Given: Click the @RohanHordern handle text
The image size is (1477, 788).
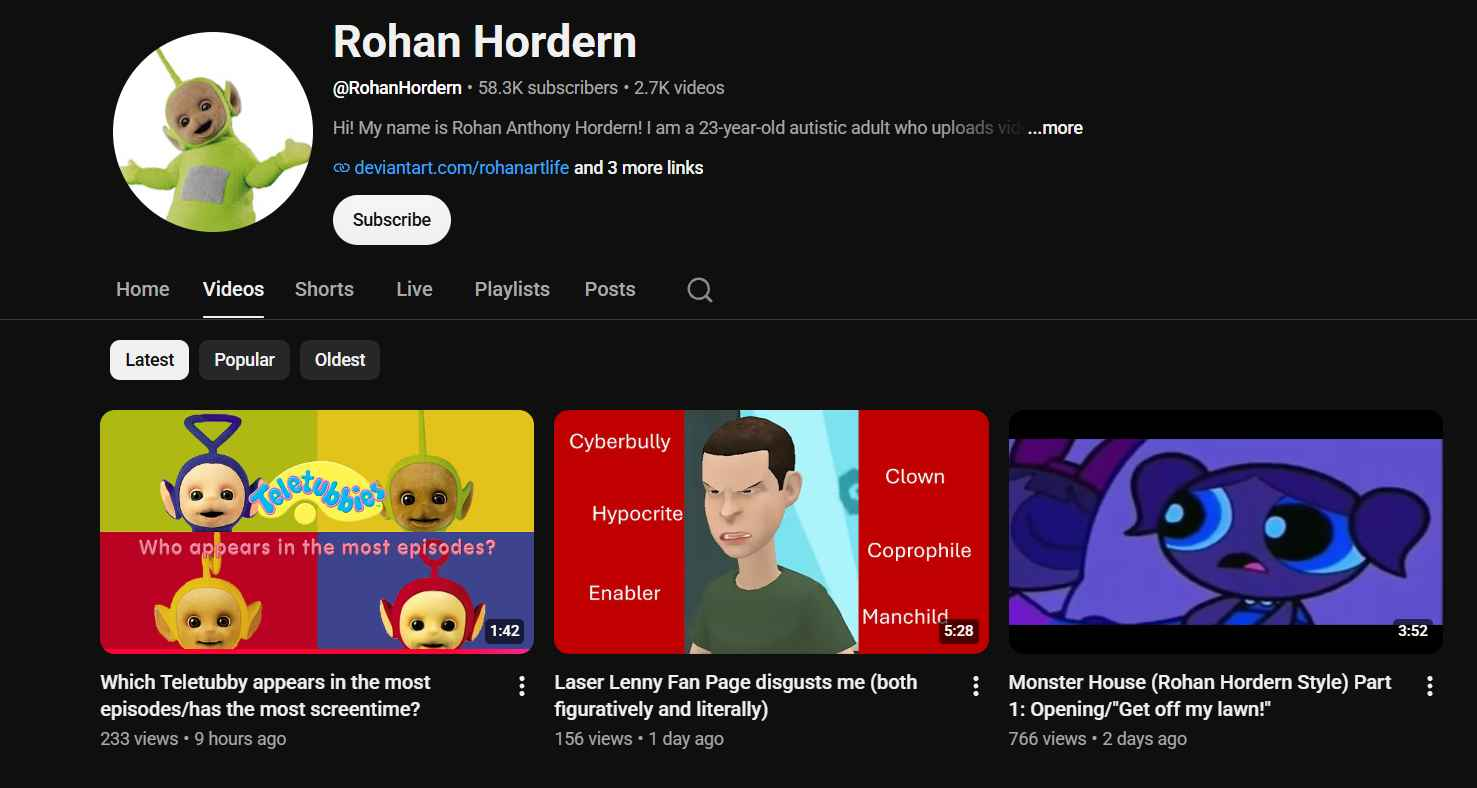Looking at the screenshot, I should click(397, 88).
